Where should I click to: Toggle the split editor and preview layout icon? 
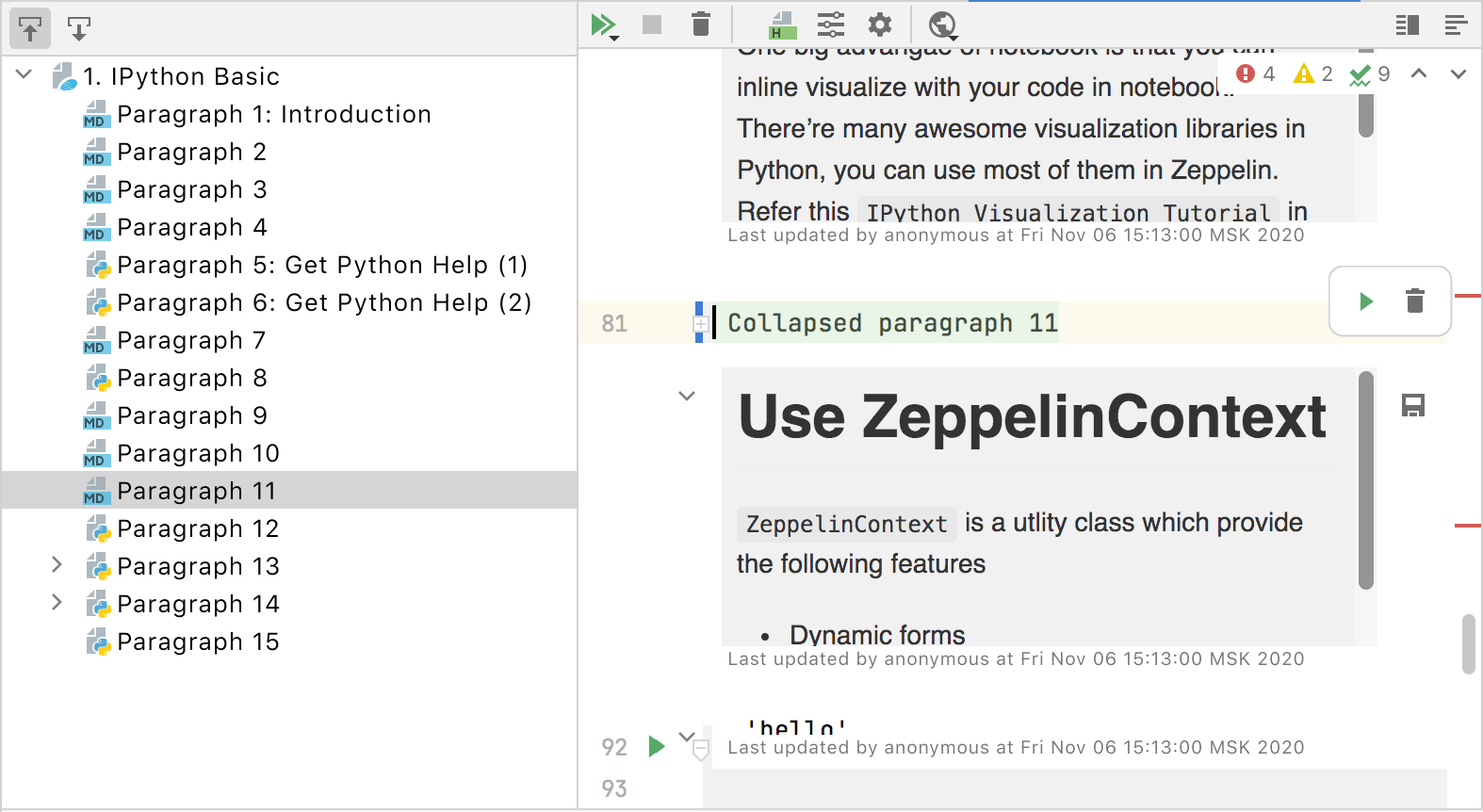(x=1407, y=25)
